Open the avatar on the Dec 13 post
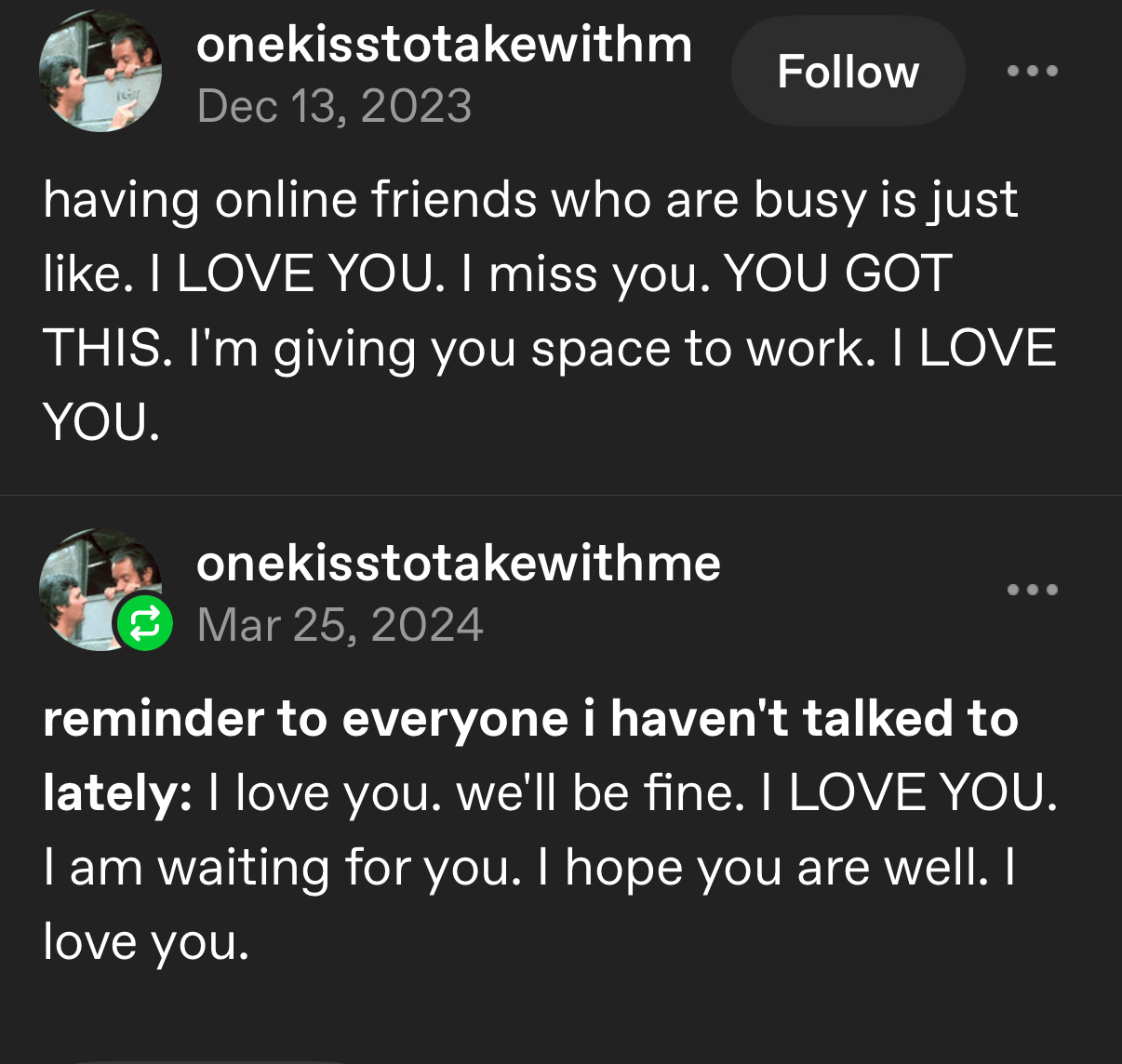The image size is (1122, 1064). coord(100,72)
